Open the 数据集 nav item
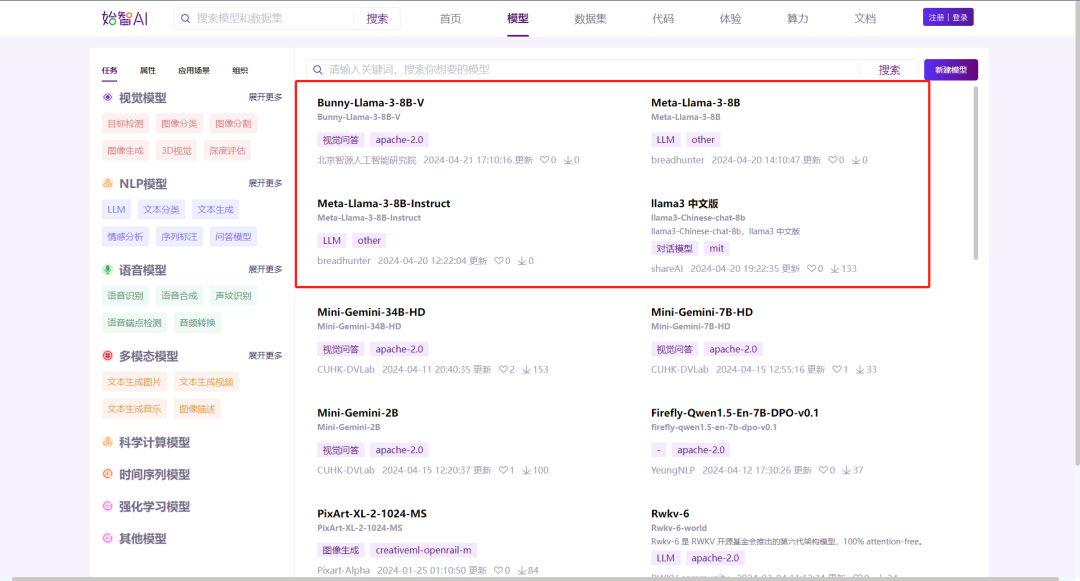The height and width of the screenshot is (581, 1080). pos(590,19)
